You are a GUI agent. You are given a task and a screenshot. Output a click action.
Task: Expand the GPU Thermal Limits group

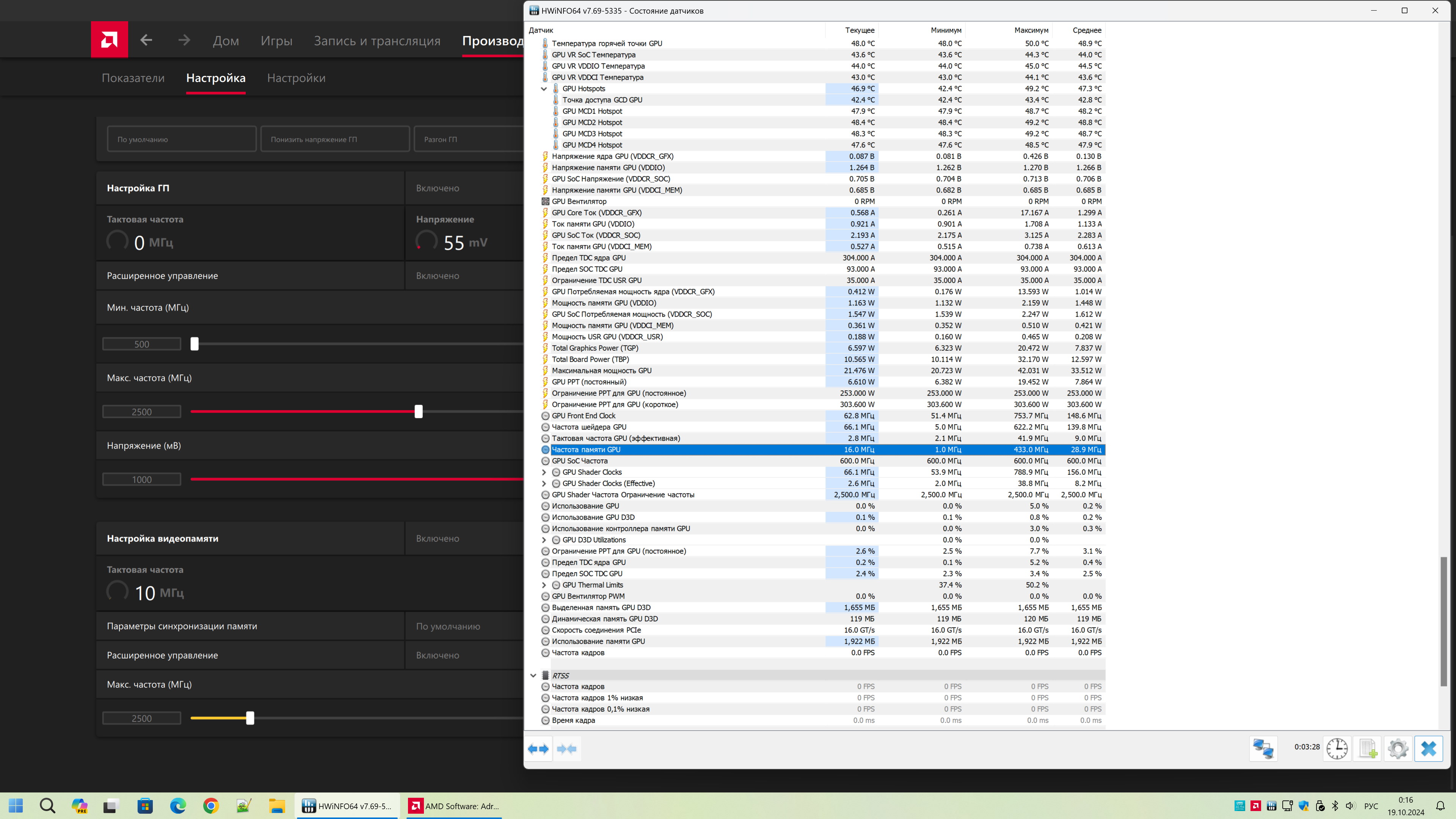(544, 585)
